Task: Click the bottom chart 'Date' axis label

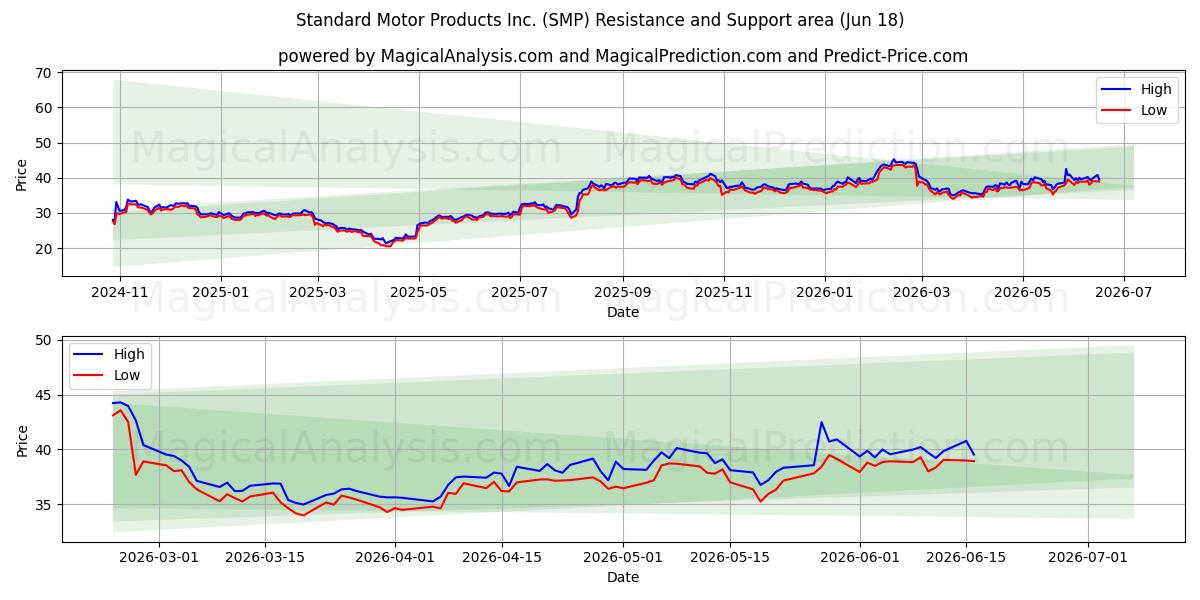Action: tap(623, 577)
